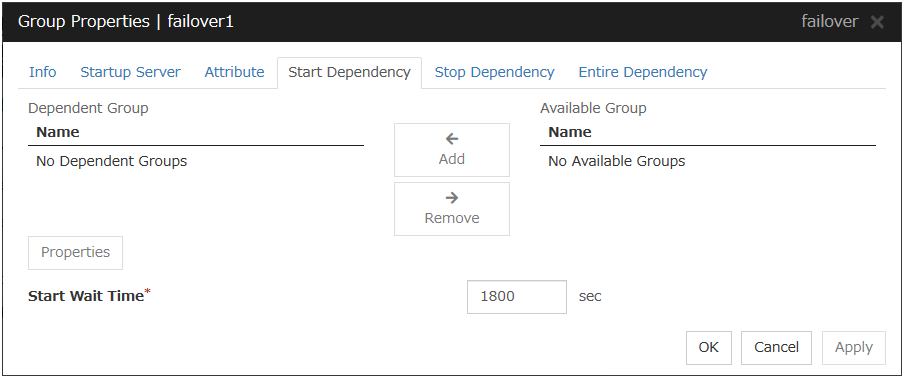Open the Startup Server tab

click(130, 73)
